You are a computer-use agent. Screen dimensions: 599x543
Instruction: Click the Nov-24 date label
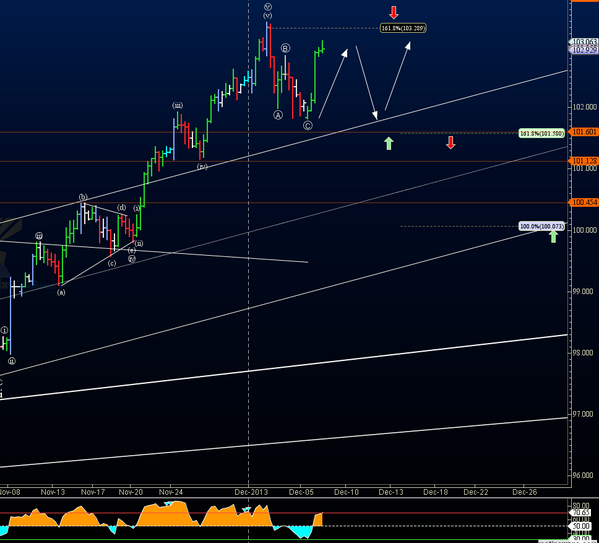pos(171,492)
